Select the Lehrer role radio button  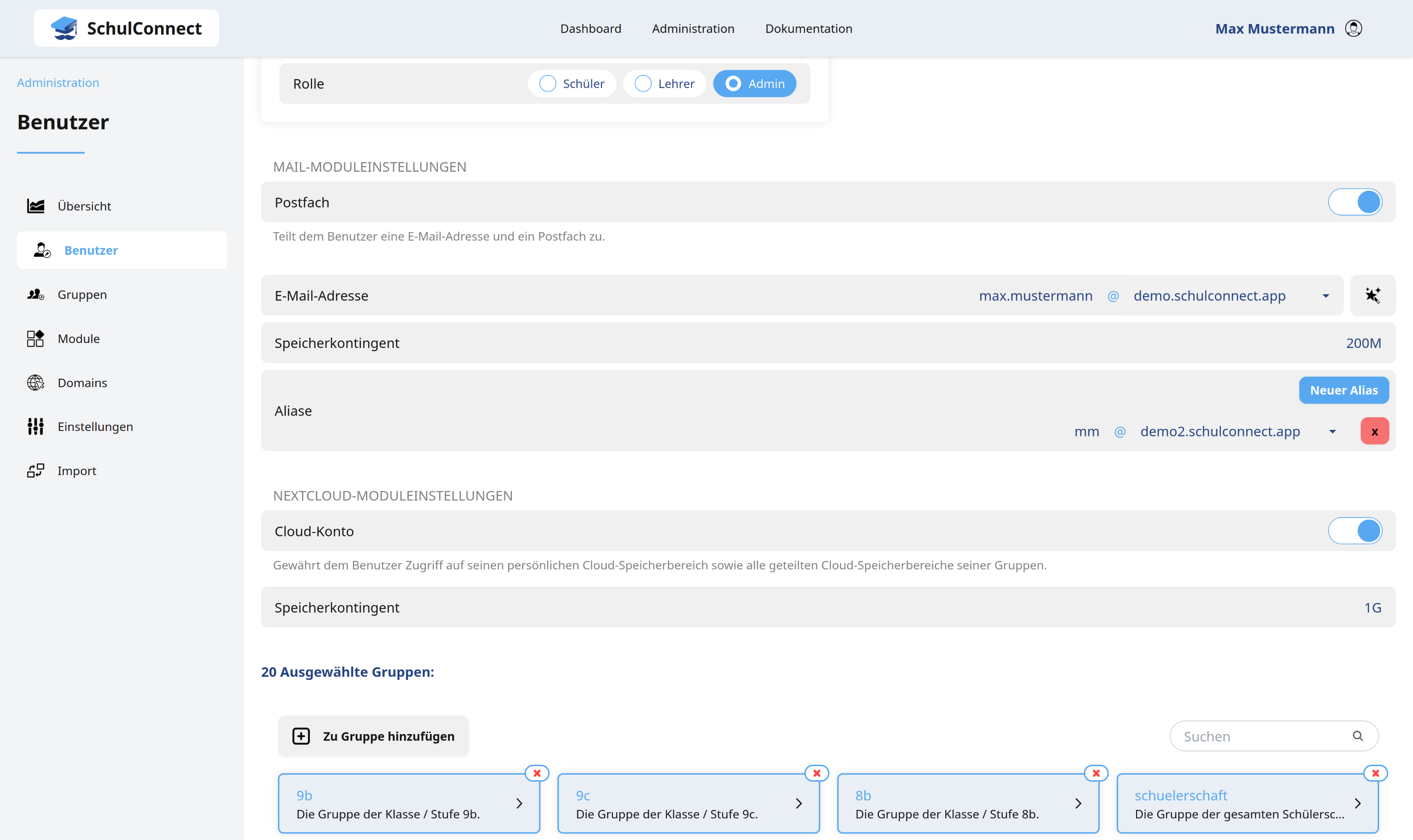click(x=643, y=84)
